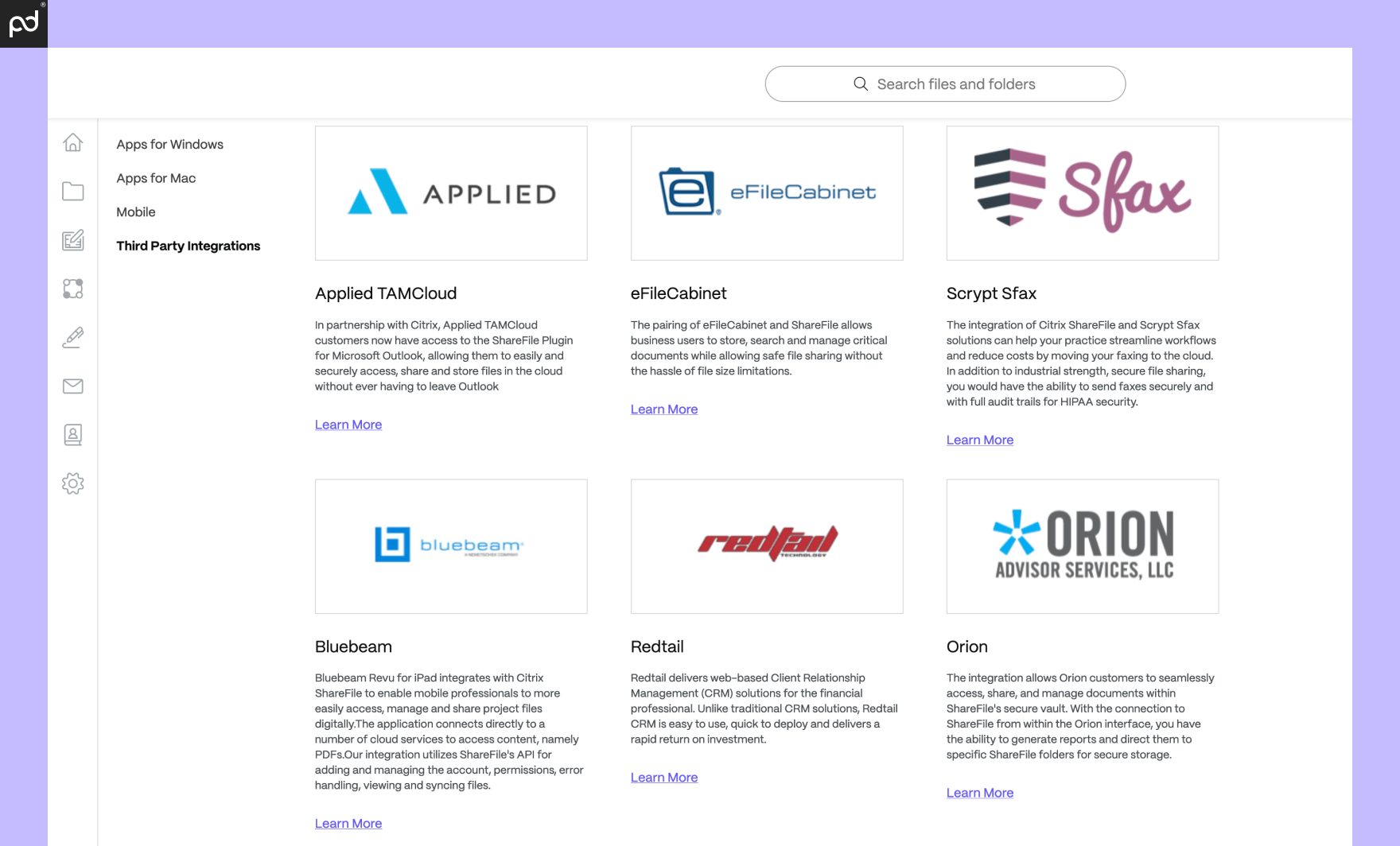Open Learn More link for Applied TAMCloud
The width and height of the screenshot is (1400, 846).
(x=348, y=425)
